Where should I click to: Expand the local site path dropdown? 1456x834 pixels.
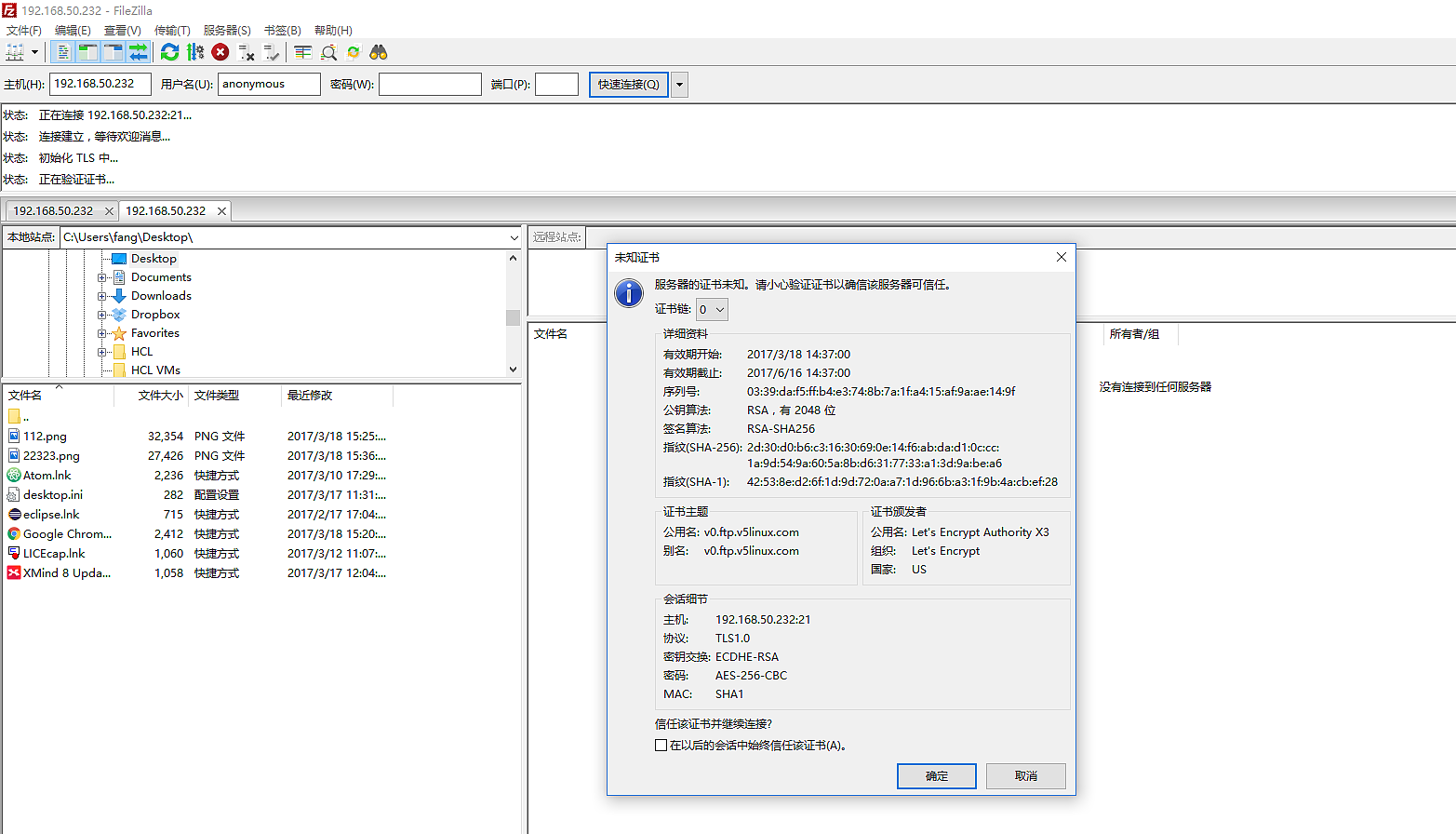(514, 238)
